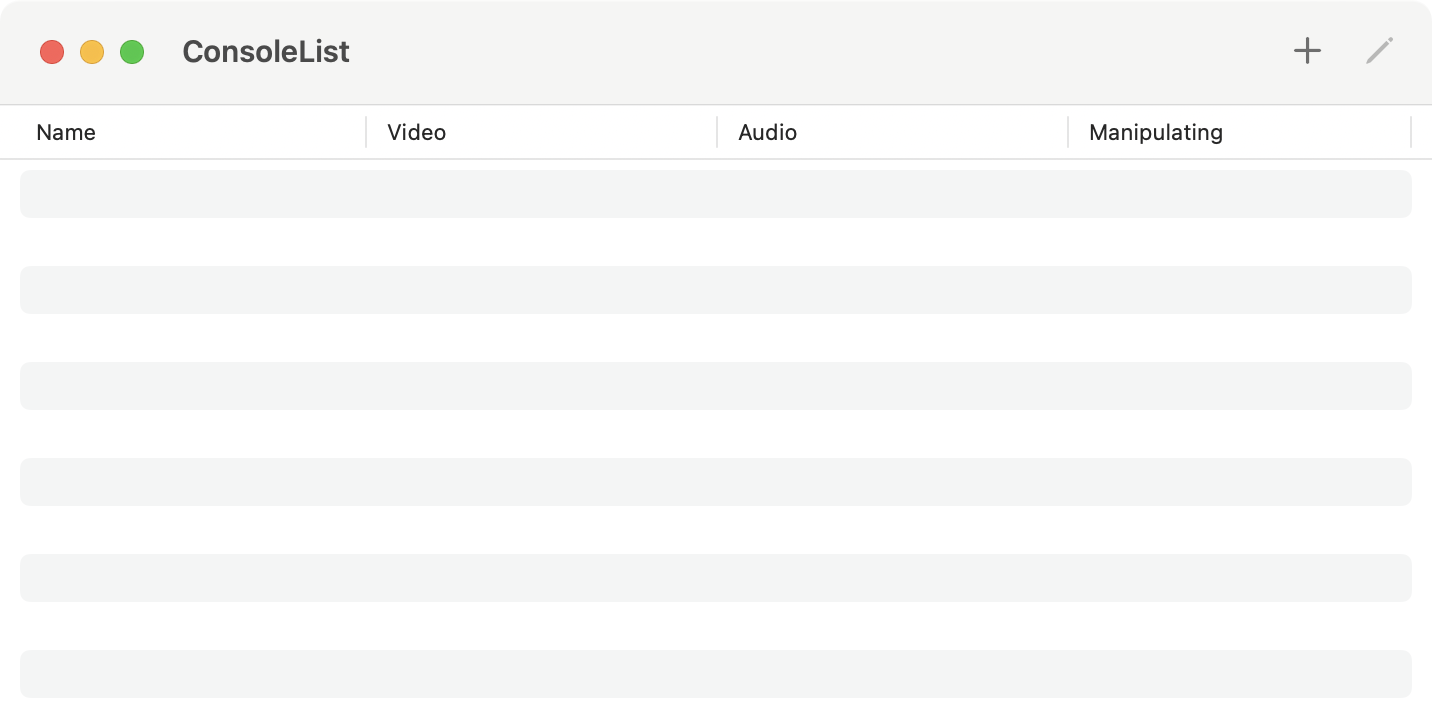Minimize the ConsoleList window
1432x714 pixels.
point(92,52)
